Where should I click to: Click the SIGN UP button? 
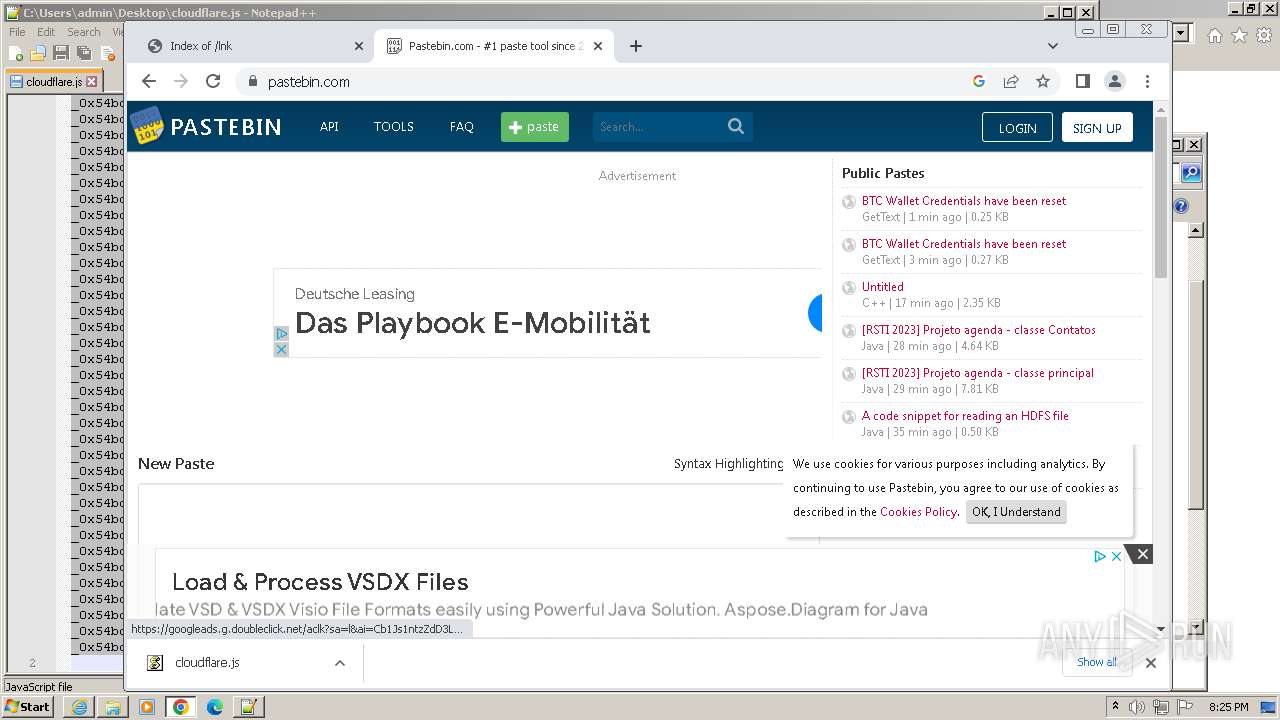pos(1097,128)
